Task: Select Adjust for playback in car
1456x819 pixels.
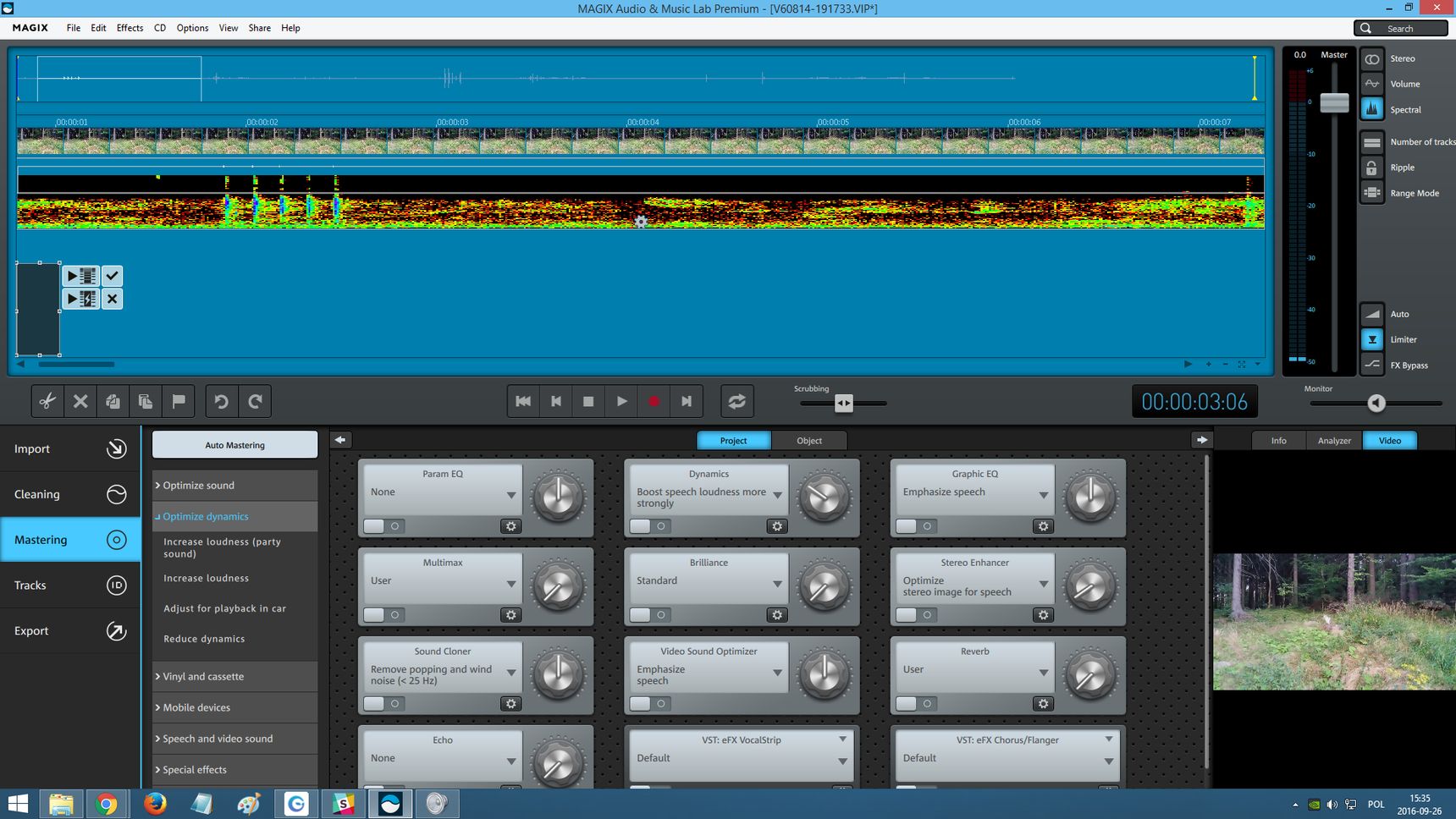Action: point(224,608)
